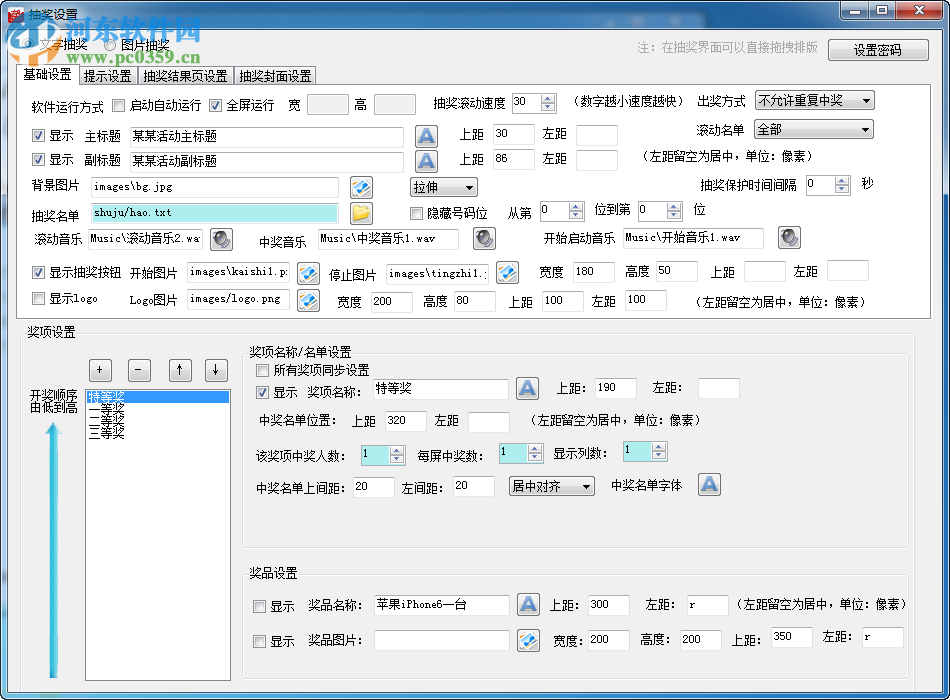This screenshot has width=950, height=700.
Task: Play the 中奖音乐 winning sound
Action: pos(484,238)
